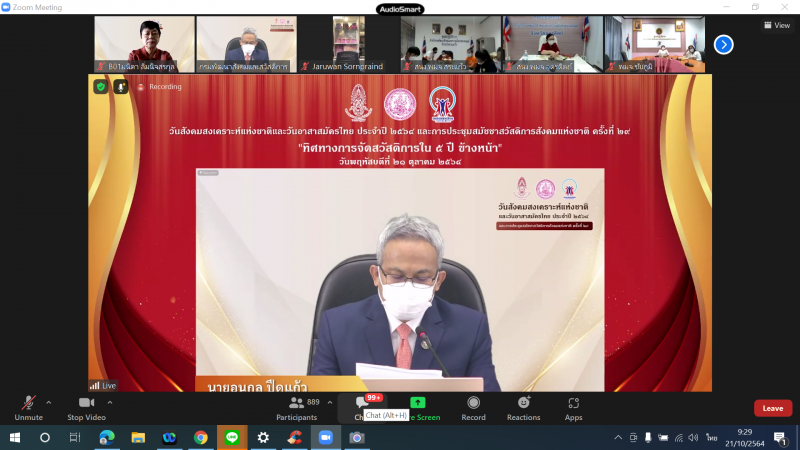Open LINE app from taskbar
The height and width of the screenshot is (450, 800).
pos(232,438)
